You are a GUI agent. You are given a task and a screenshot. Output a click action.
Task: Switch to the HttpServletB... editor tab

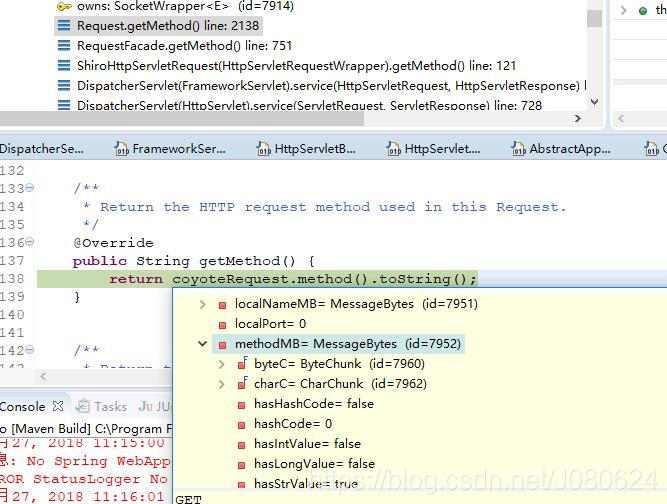click(x=306, y=149)
